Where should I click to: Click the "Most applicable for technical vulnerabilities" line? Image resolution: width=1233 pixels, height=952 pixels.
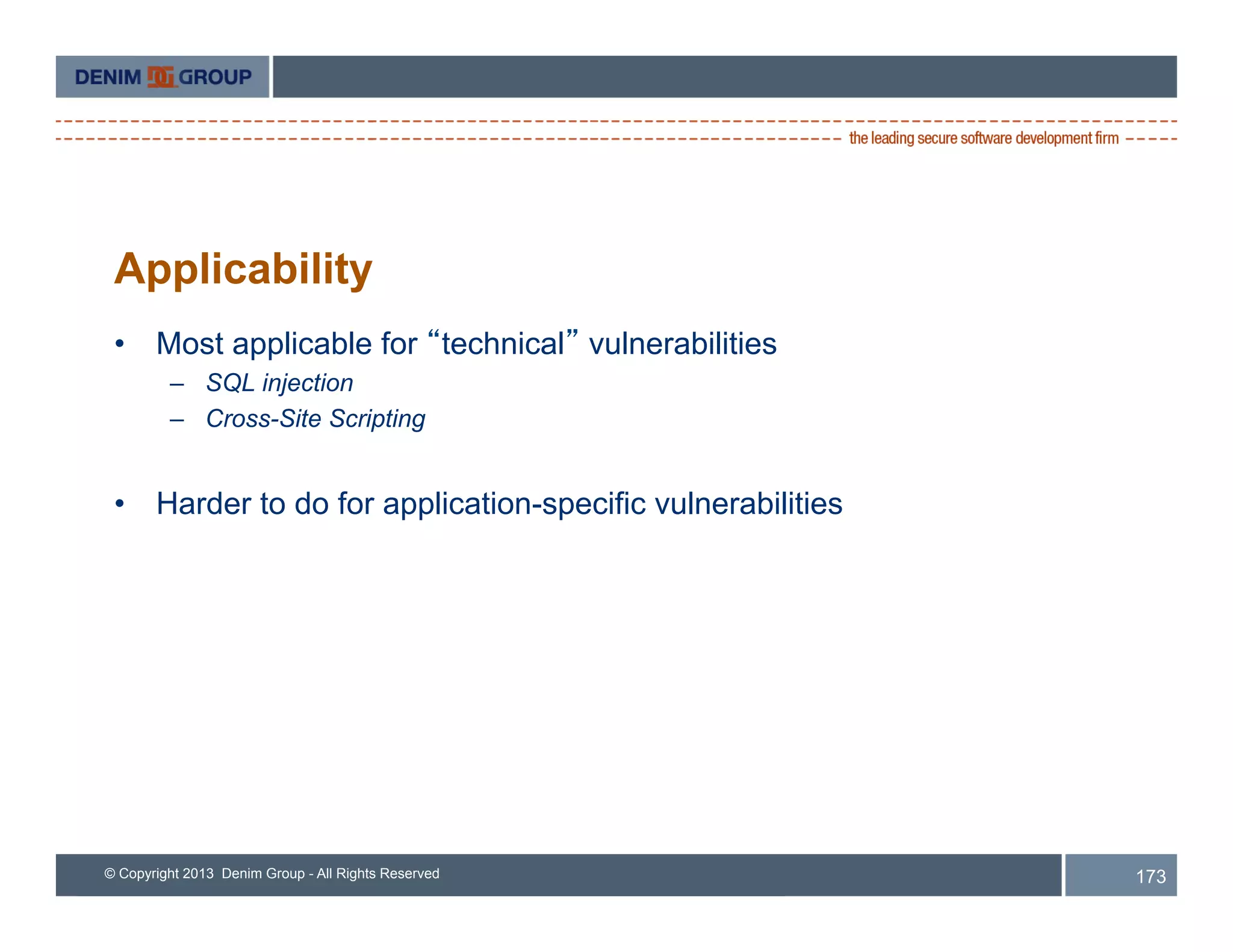click(x=466, y=344)
